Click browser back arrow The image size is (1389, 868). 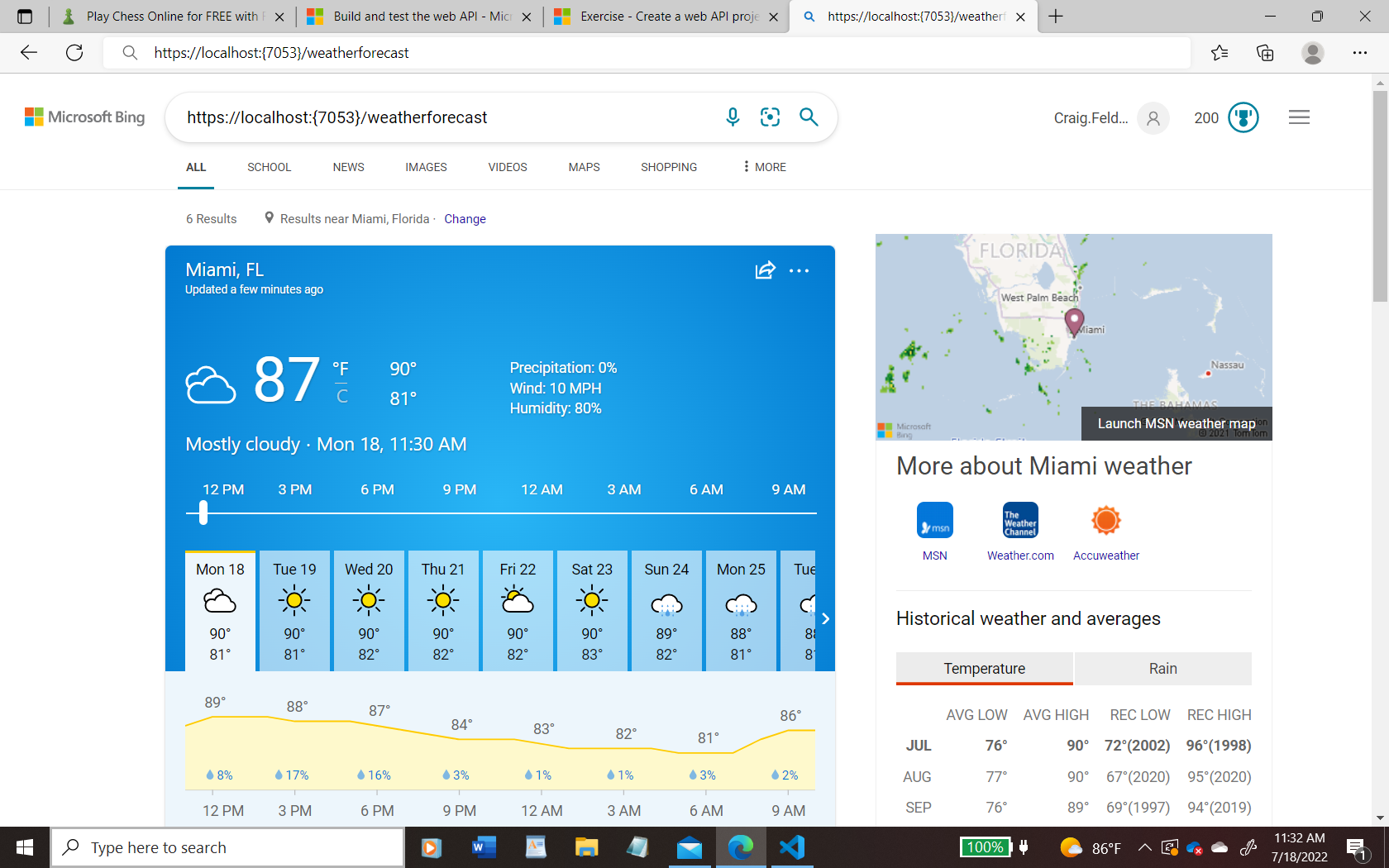tap(29, 53)
